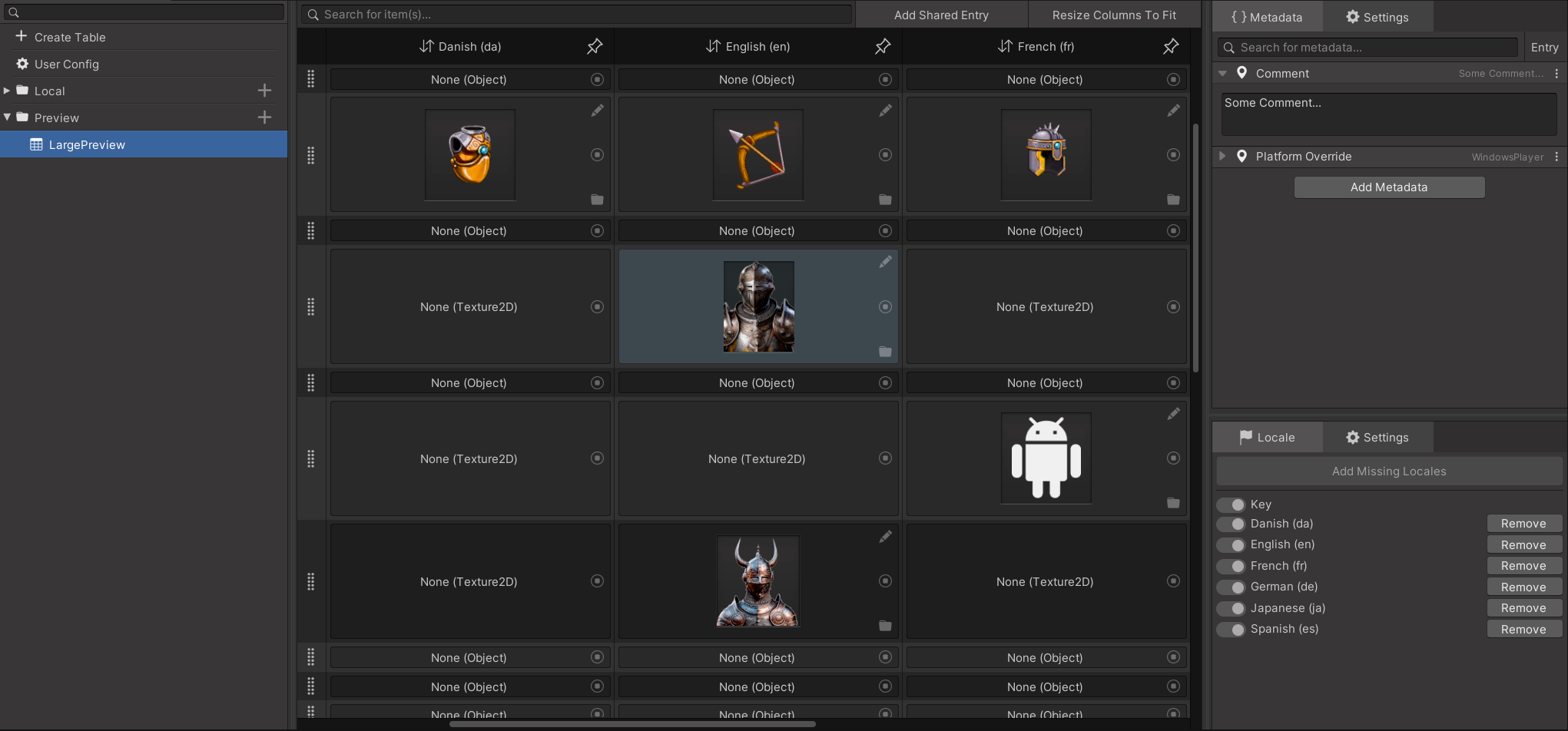Switch to the Settings tab beside Metadata
This screenshot has height=731, width=1568.
point(1377,16)
